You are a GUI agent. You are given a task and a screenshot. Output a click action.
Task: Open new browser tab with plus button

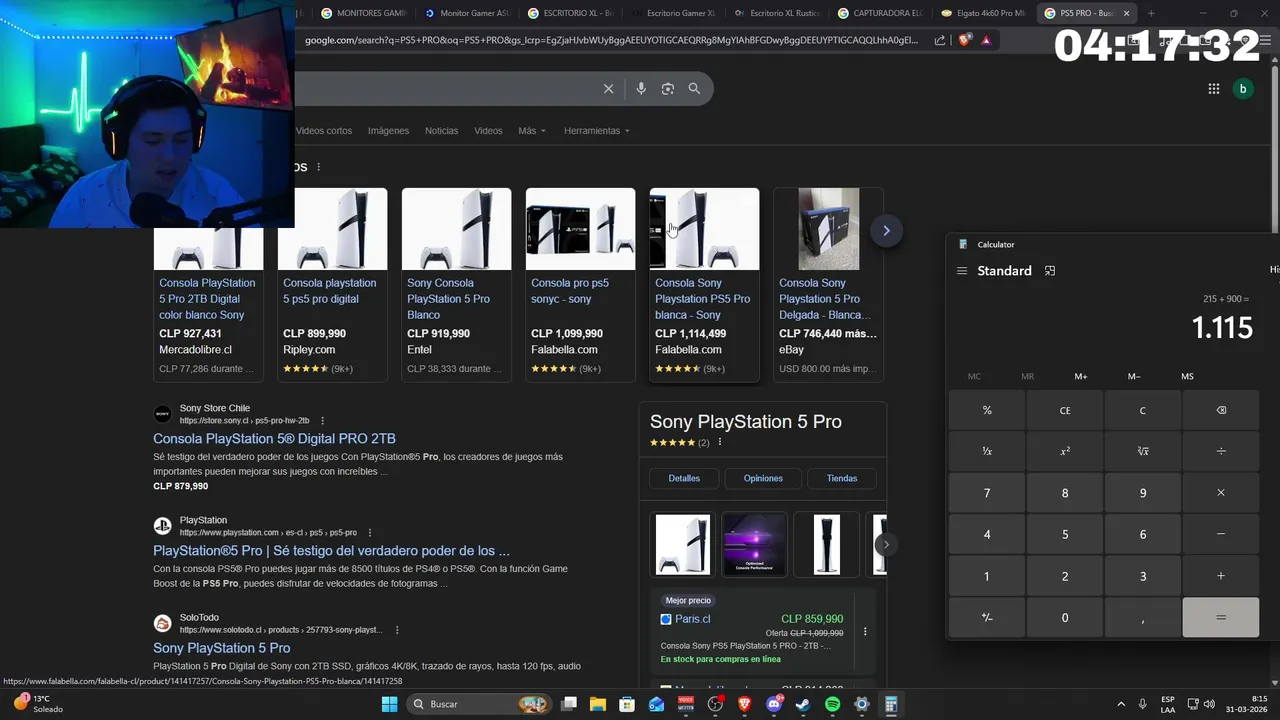tap(1151, 13)
